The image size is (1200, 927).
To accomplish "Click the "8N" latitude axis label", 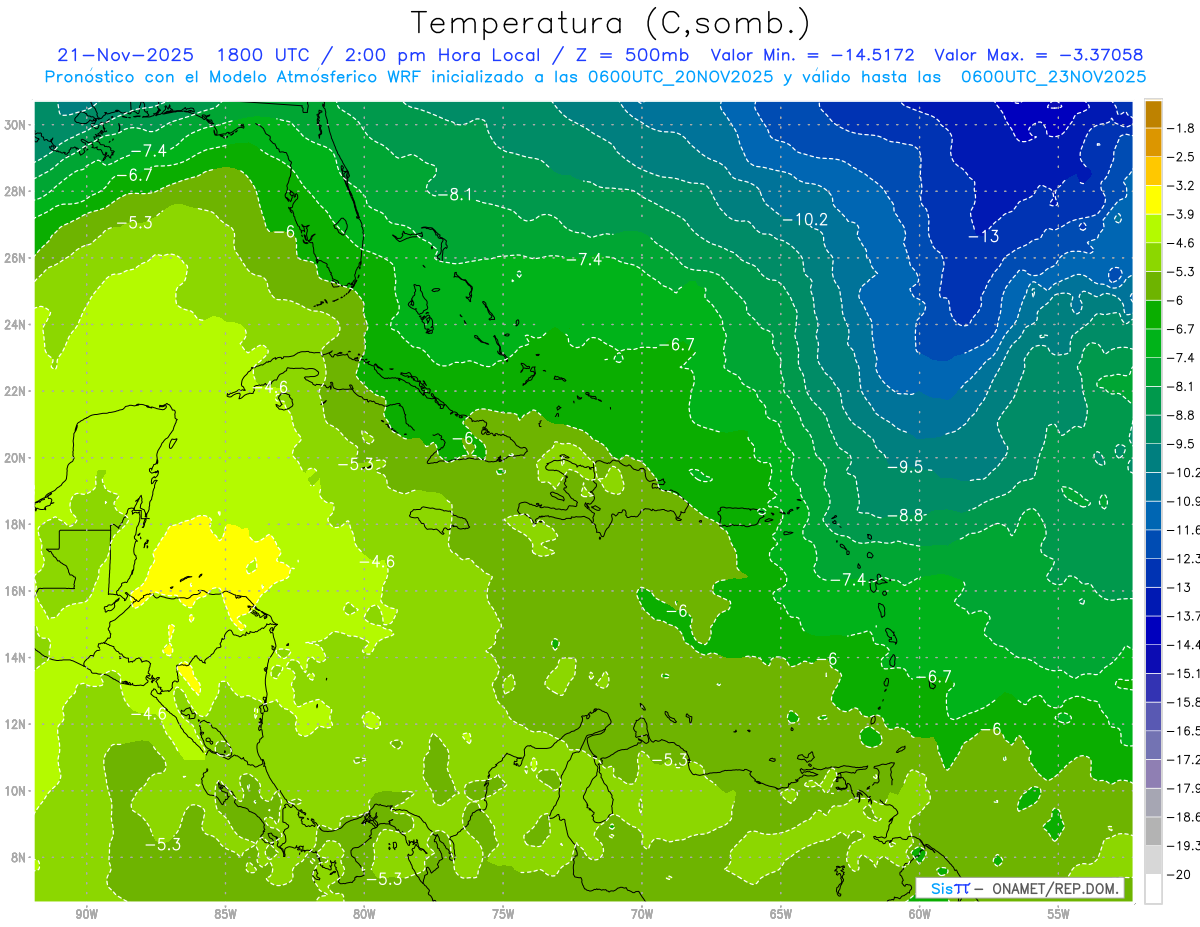I will pos(20,857).
